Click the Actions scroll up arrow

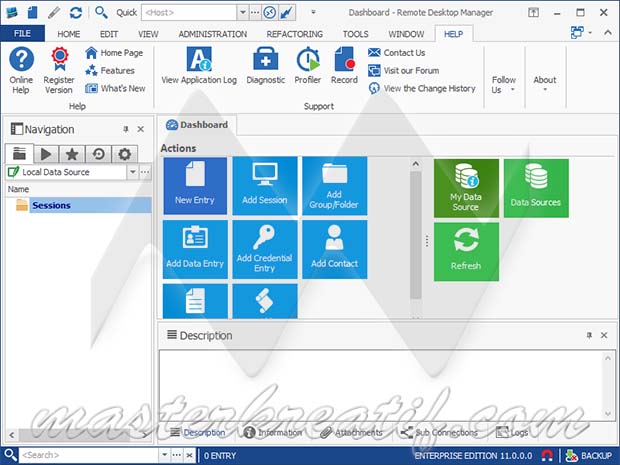tap(415, 164)
